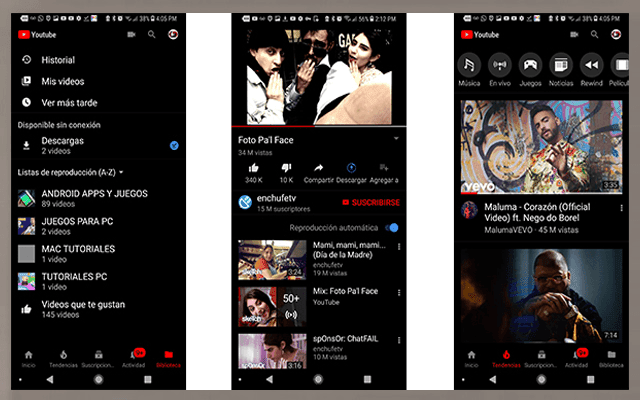Image resolution: width=640 pixels, height=400 pixels.
Task: Open the Noticias category icon
Action: tap(561, 65)
